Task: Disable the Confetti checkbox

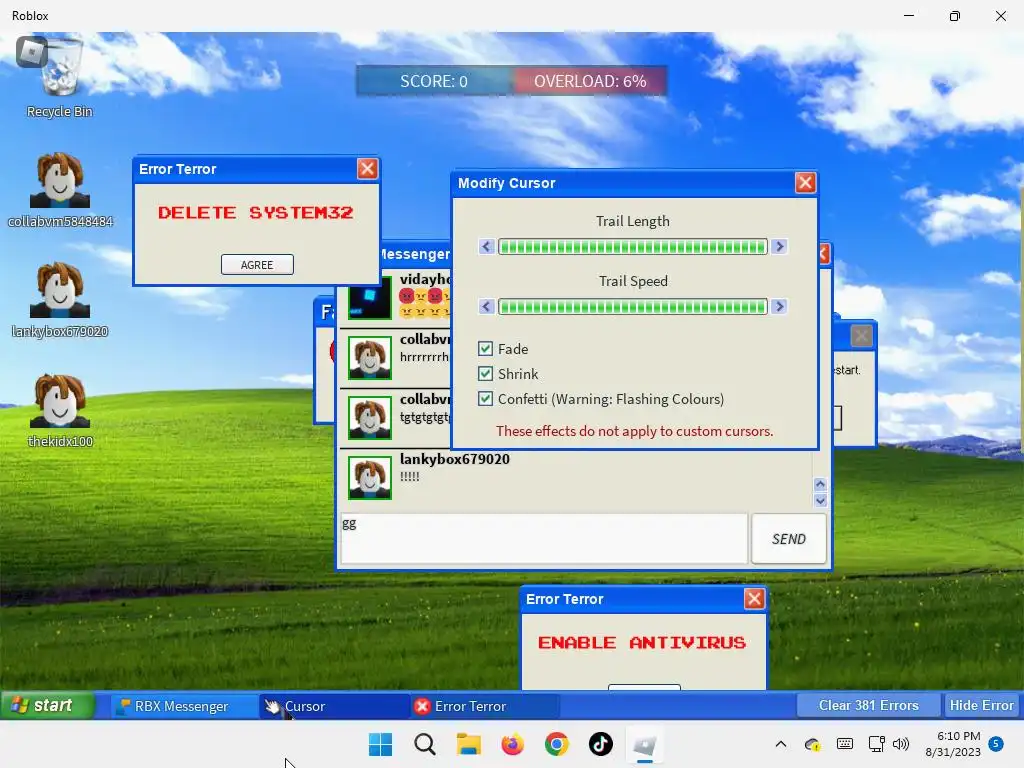Action: click(485, 398)
